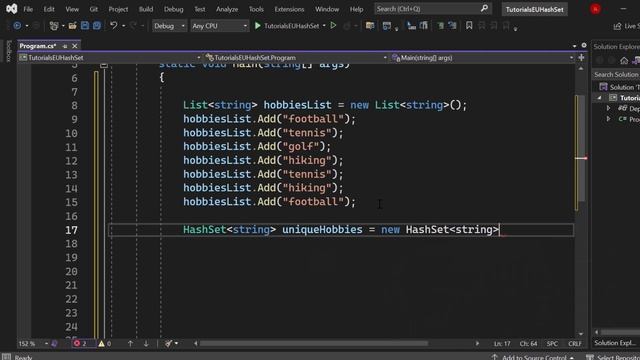
Task: Open the TutorialsEUHashSet project scope dropdown
Action: [110, 58]
